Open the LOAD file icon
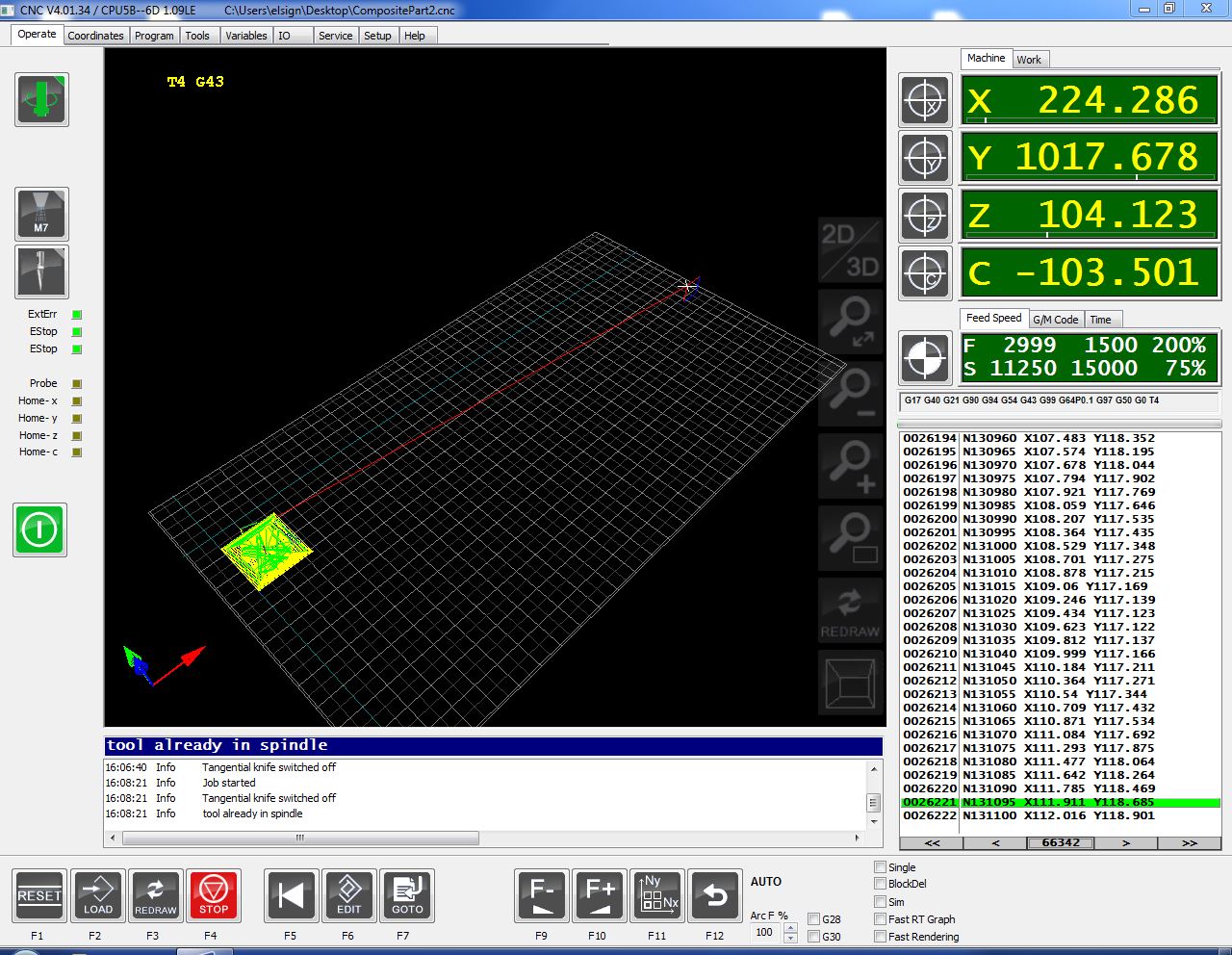Image resolution: width=1232 pixels, height=955 pixels. pyautogui.click(x=98, y=895)
